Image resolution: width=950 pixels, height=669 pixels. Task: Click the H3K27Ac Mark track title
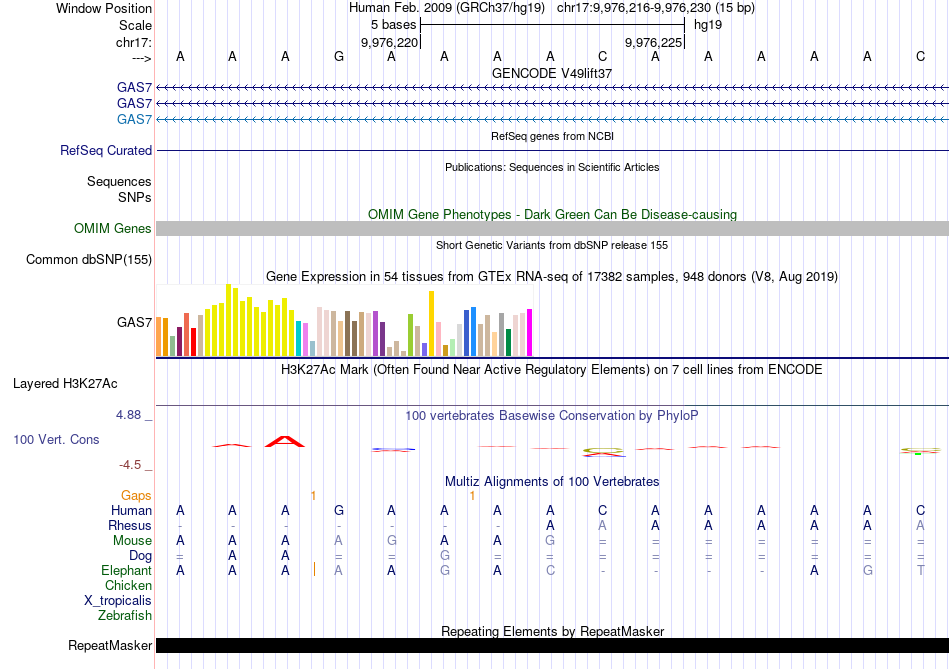click(x=552, y=370)
